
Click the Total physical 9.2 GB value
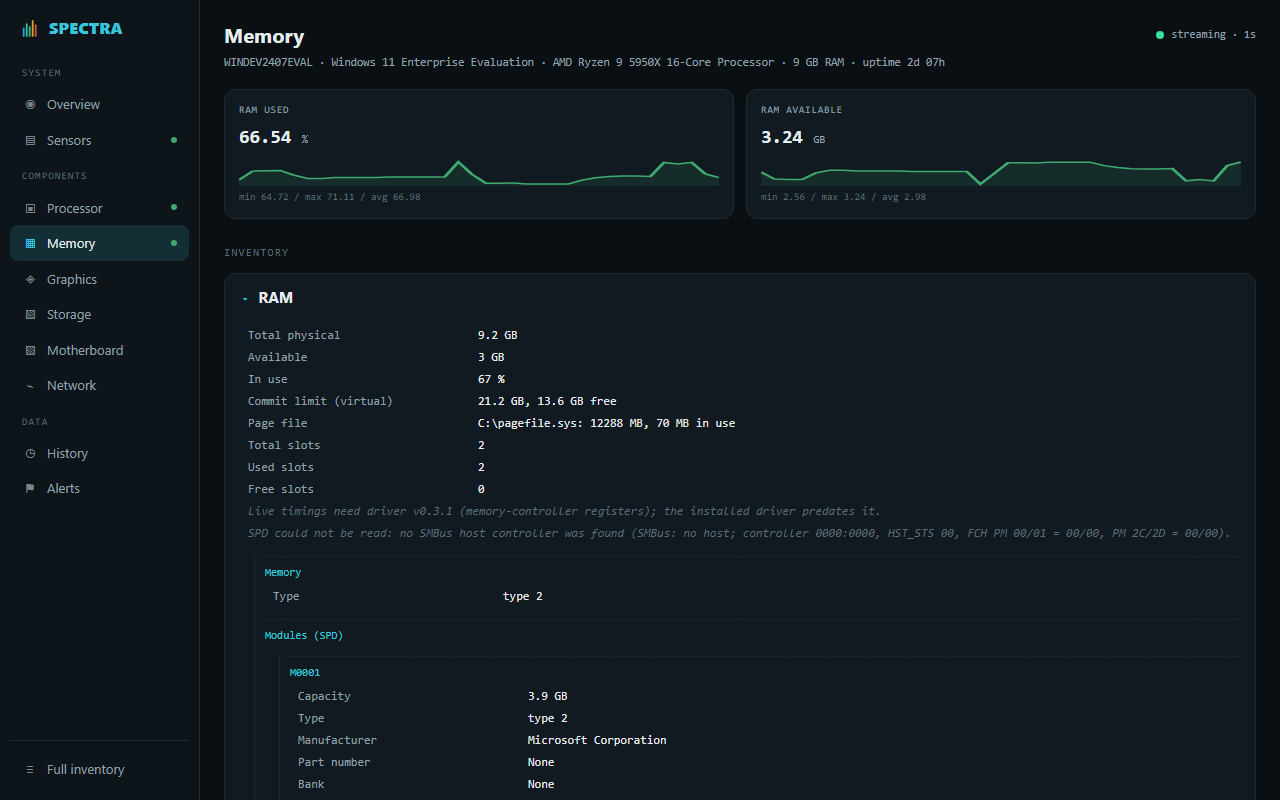coord(497,335)
